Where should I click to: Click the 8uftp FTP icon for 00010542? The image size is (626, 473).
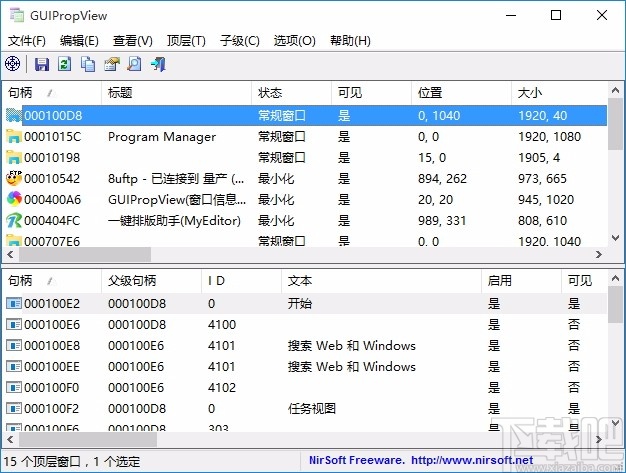coord(14,178)
